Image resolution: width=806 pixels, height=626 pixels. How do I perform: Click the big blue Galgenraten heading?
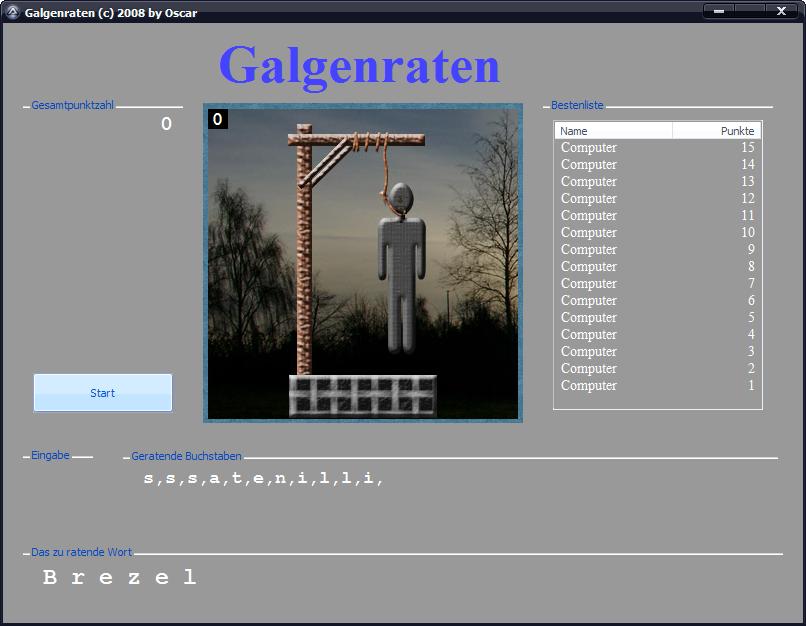click(359, 66)
